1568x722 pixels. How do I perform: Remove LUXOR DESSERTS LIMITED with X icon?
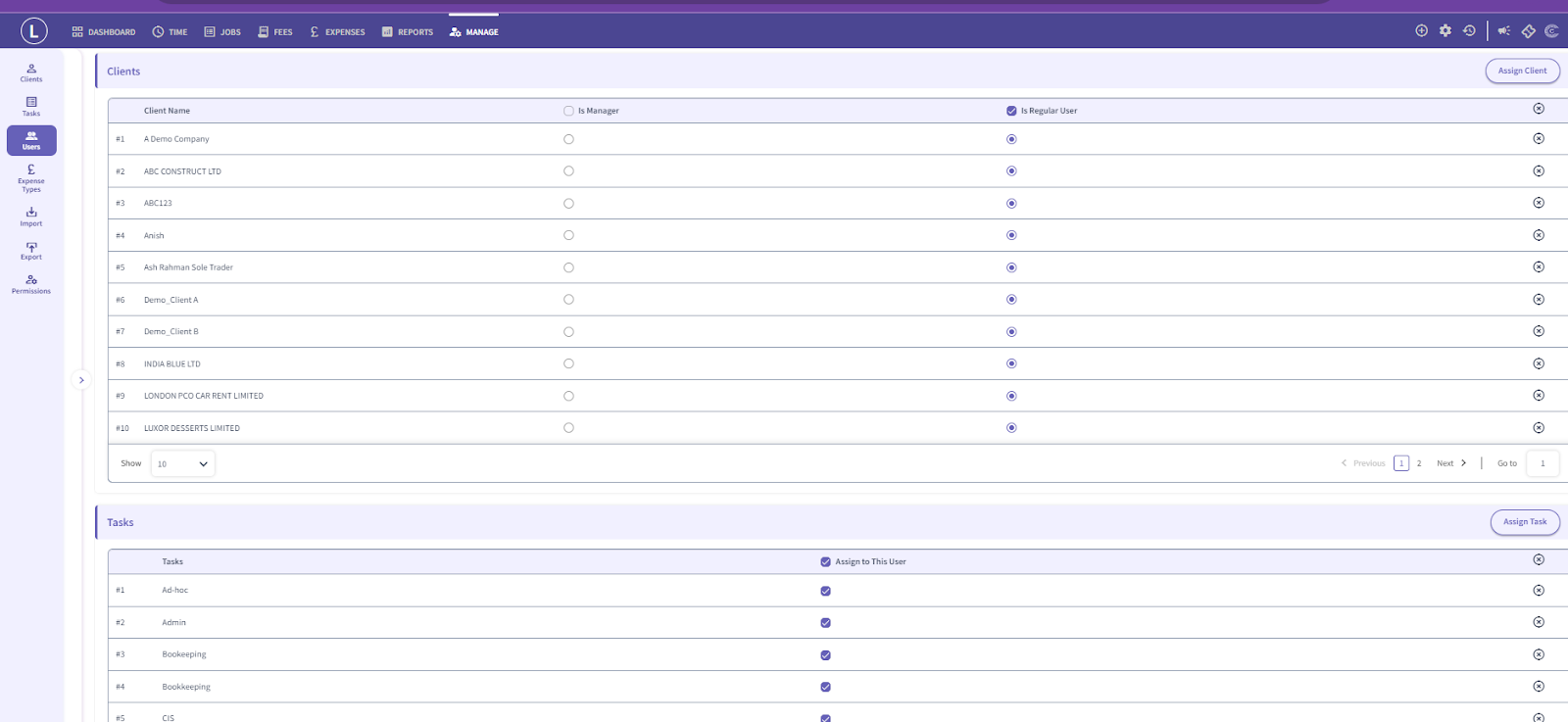coord(1539,428)
